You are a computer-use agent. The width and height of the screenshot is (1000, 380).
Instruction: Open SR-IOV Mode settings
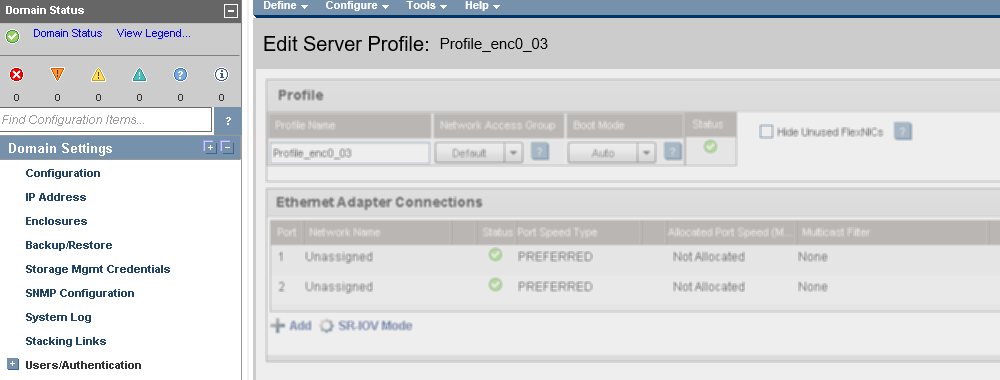[x=366, y=326]
